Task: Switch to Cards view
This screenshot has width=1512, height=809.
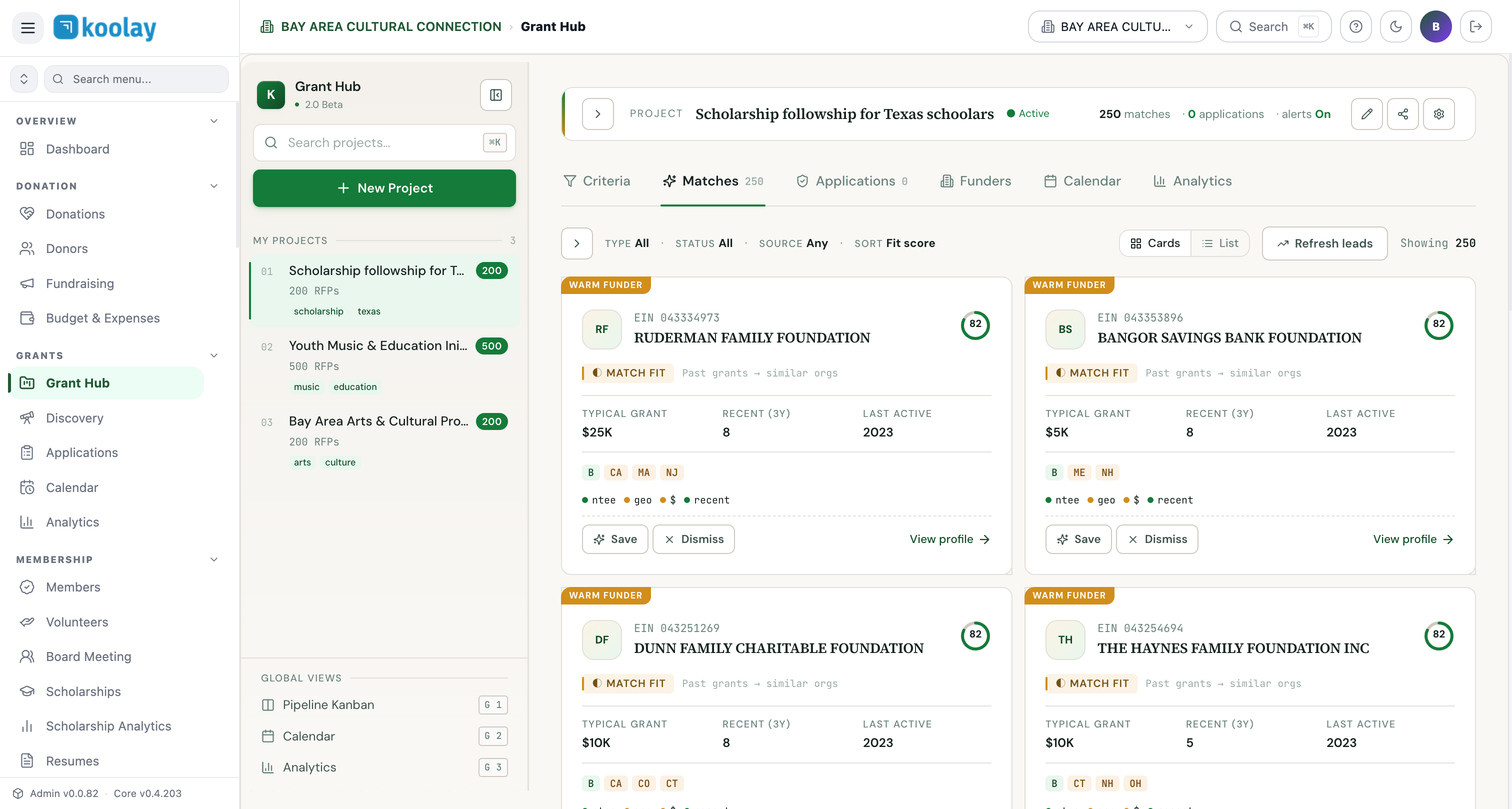Action: (1155, 243)
